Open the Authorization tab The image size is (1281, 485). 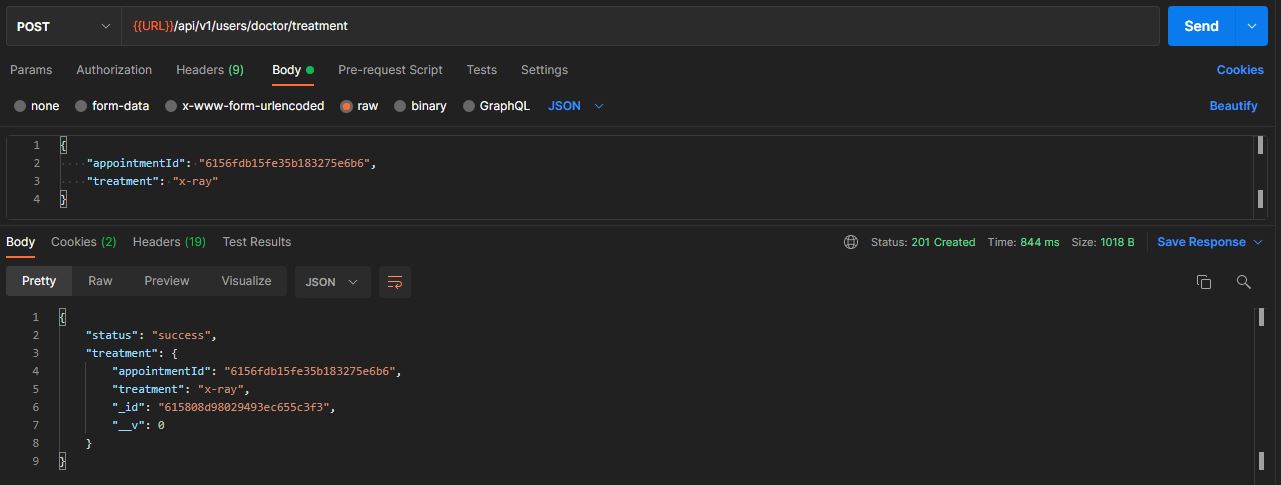click(x=114, y=70)
